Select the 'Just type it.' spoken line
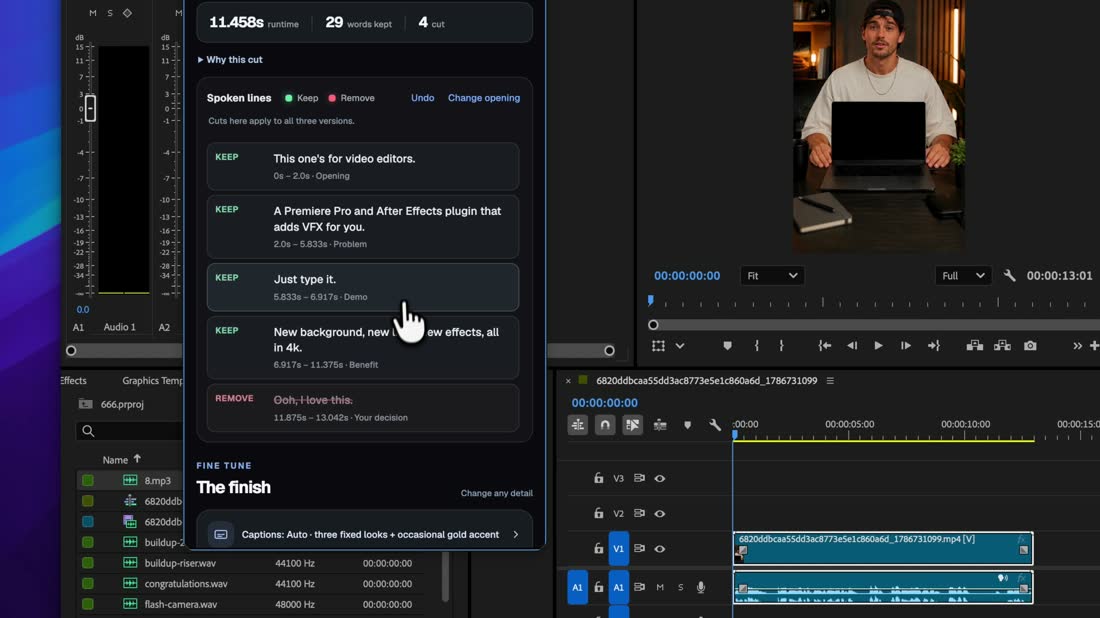 pos(363,287)
